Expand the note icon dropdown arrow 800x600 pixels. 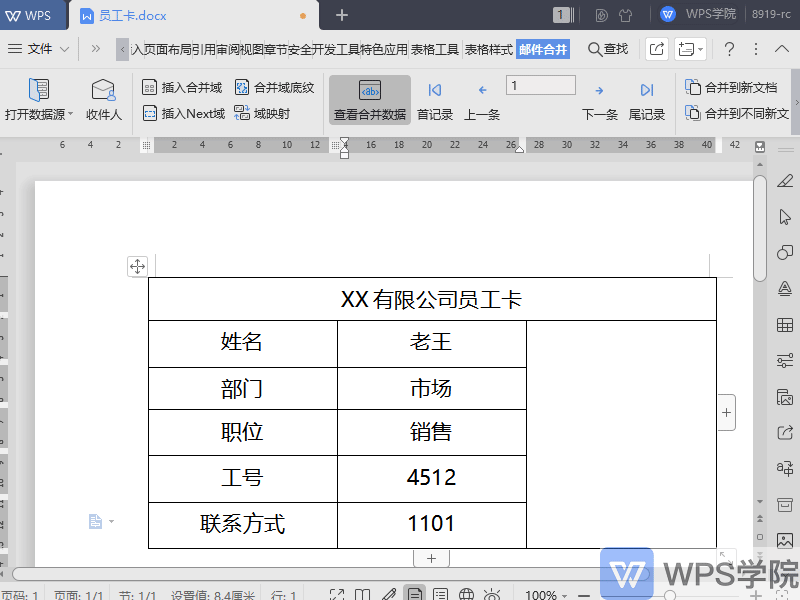coord(701,49)
